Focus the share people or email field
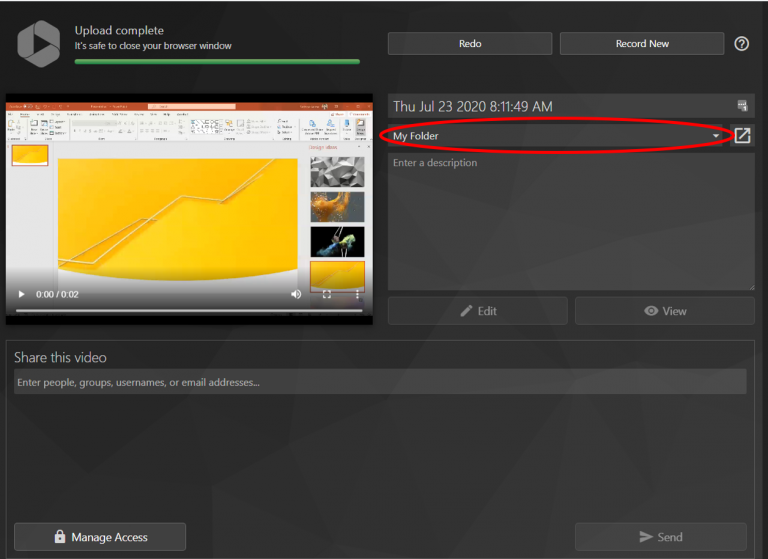This screenshot has width=768, height=559. [380, 382]
